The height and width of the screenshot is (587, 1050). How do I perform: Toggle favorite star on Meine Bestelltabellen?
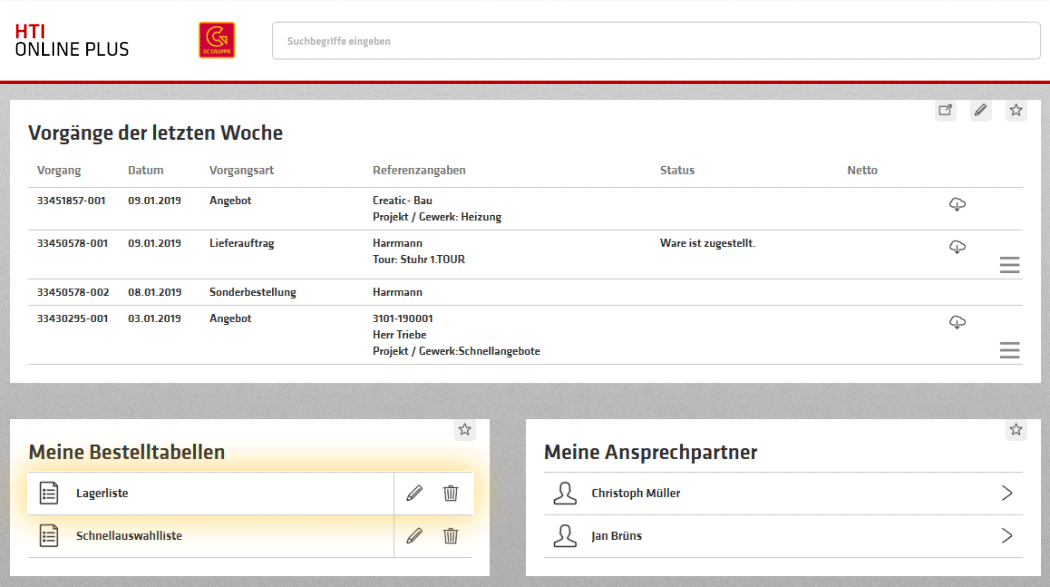point(464,430)
